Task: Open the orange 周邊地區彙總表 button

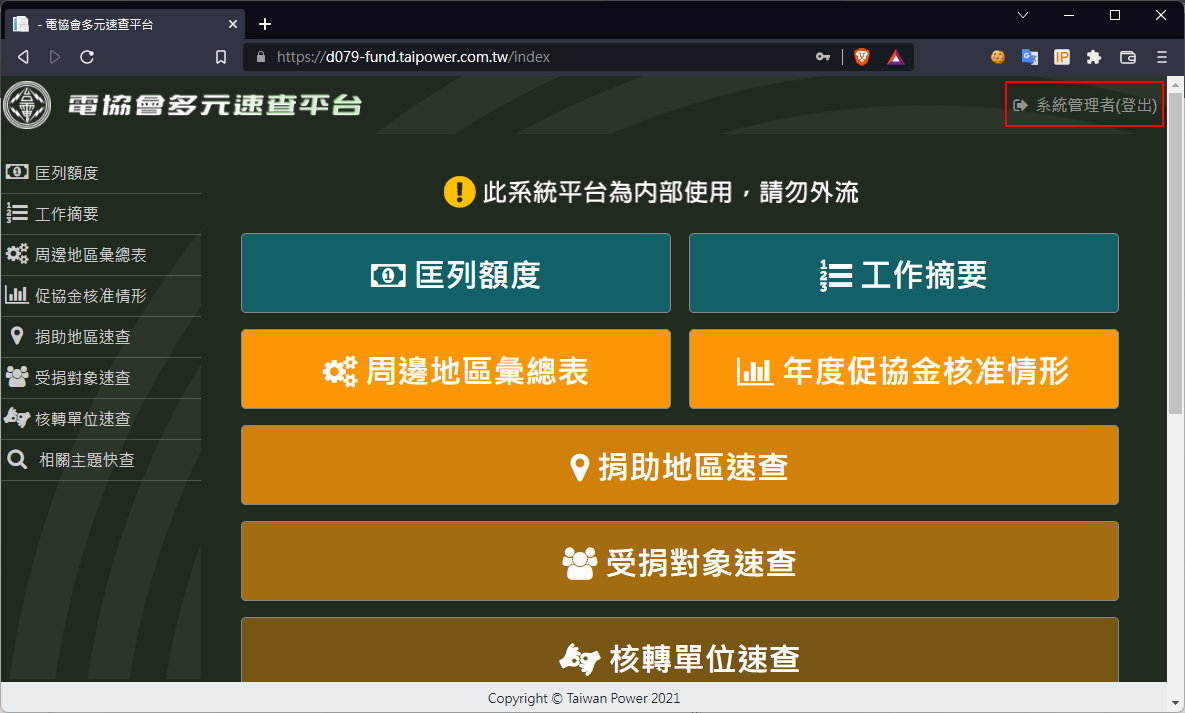Action: [x=456, y=369]
